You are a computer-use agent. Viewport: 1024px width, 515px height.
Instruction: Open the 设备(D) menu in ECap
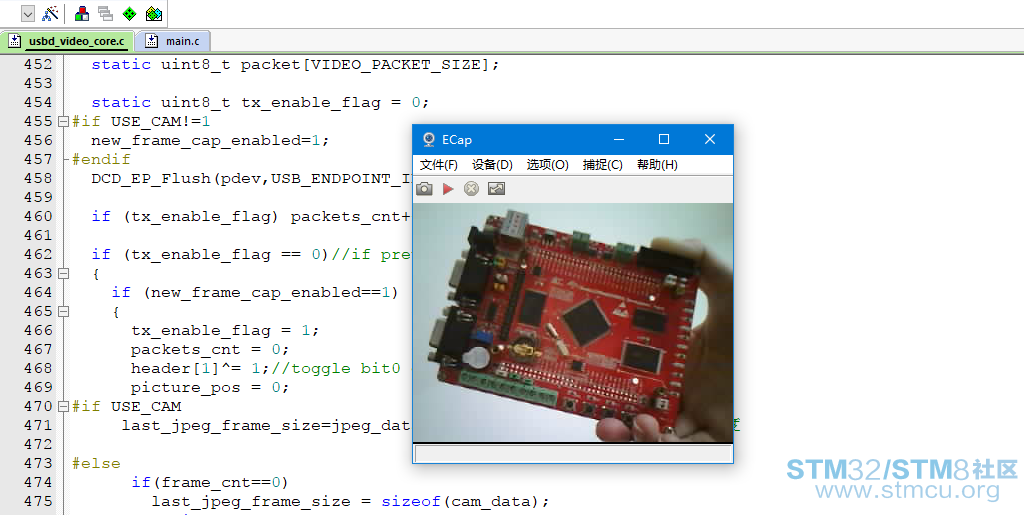492,165
